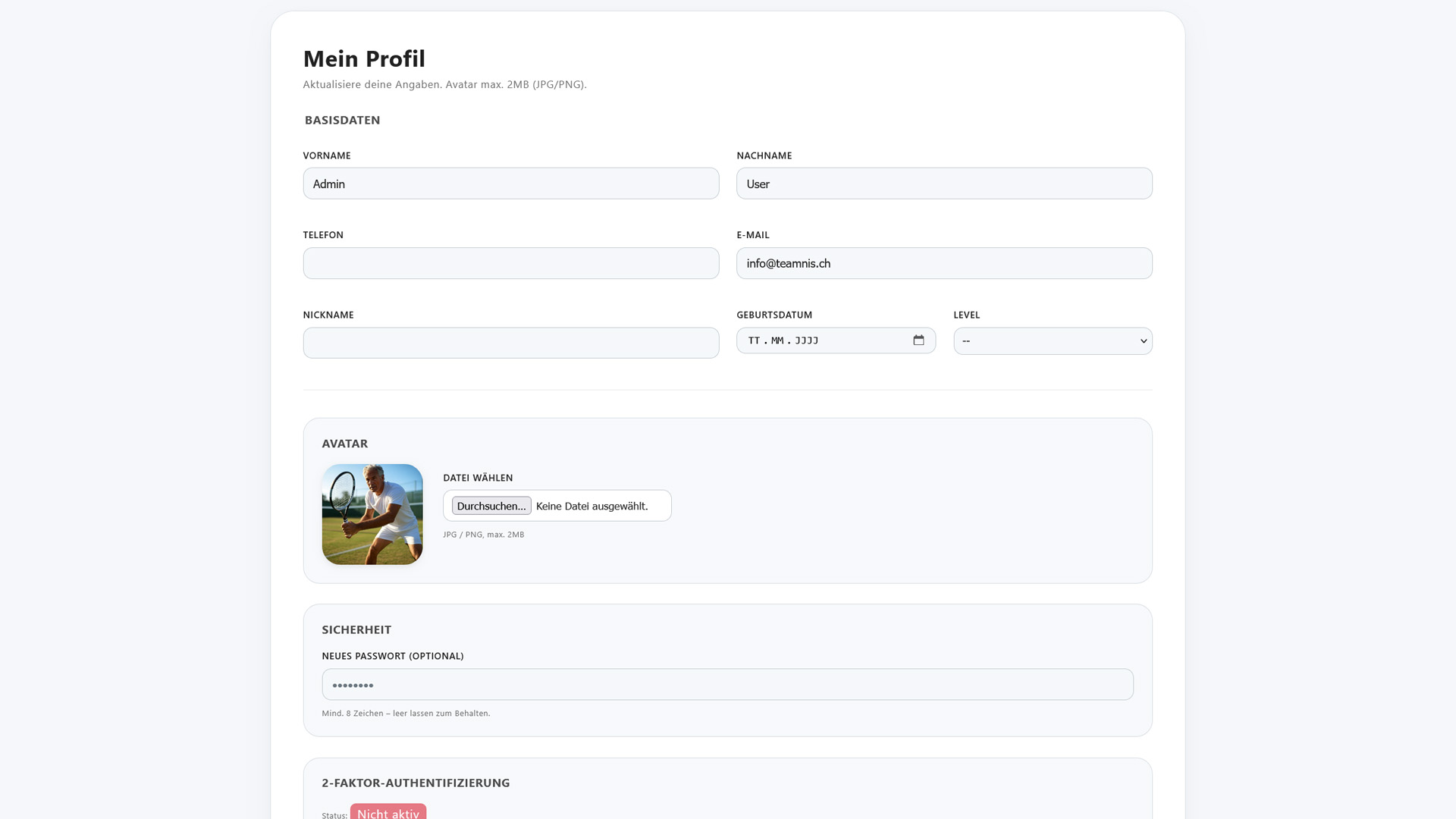Select the MM month segment of Geburtsdatum

pos(777,340)
